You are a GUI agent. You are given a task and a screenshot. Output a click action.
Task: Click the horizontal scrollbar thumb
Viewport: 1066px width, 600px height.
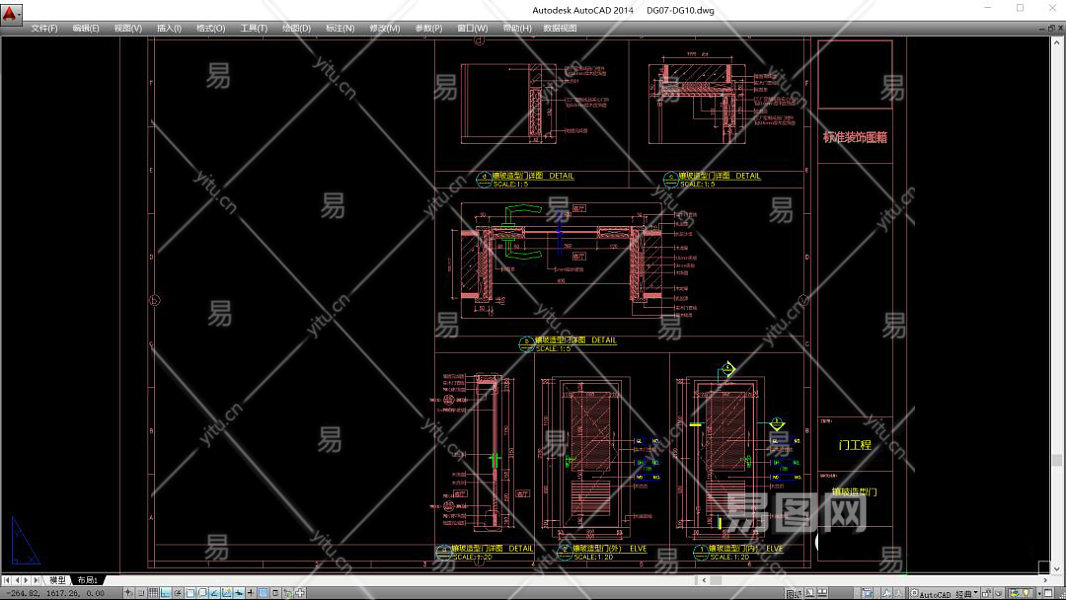pyautogui.click(x=715, y=580)
